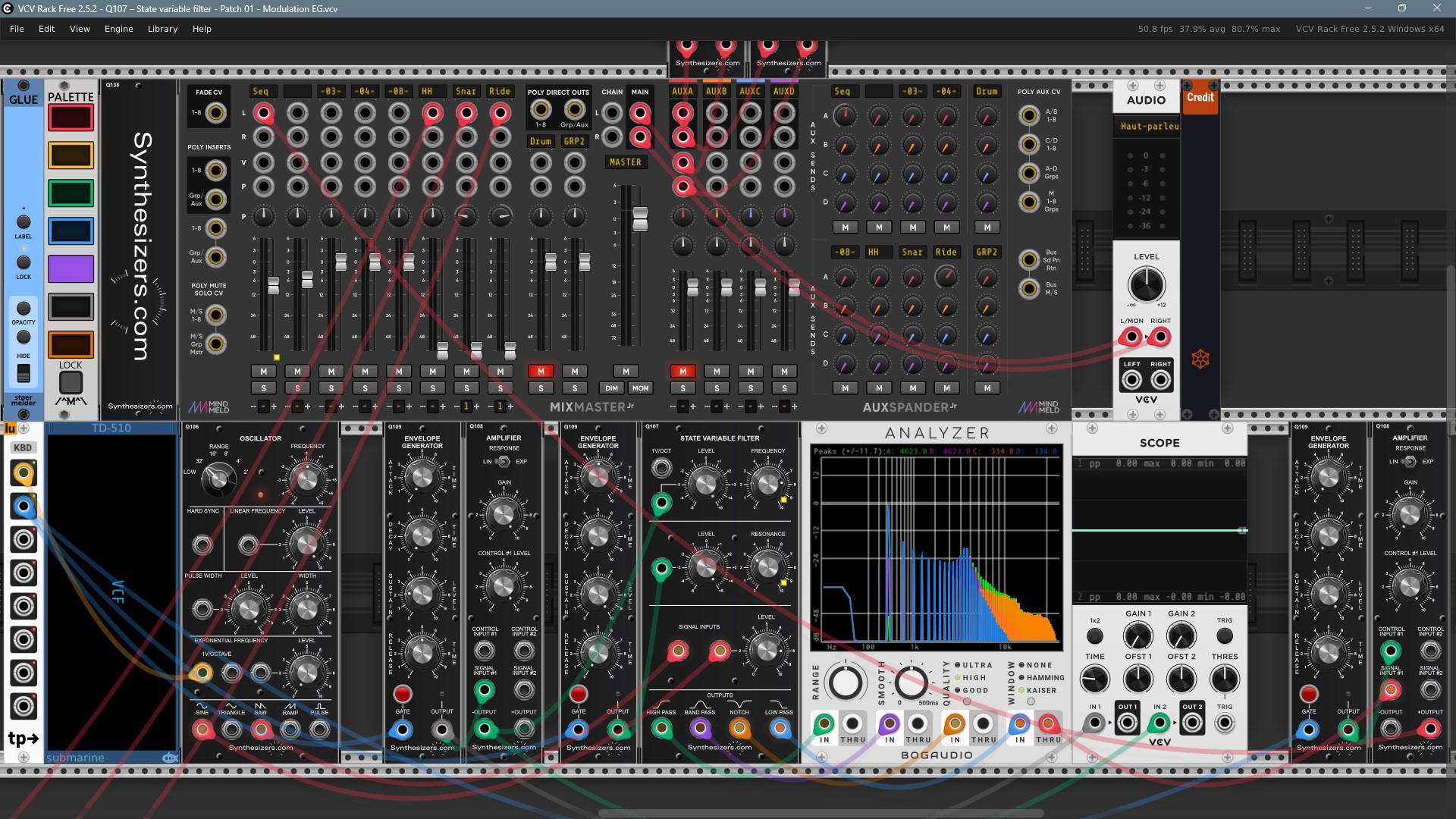Click the State Variable Filter NOTCH output
Screen dimensions: 1456x819
739,729
